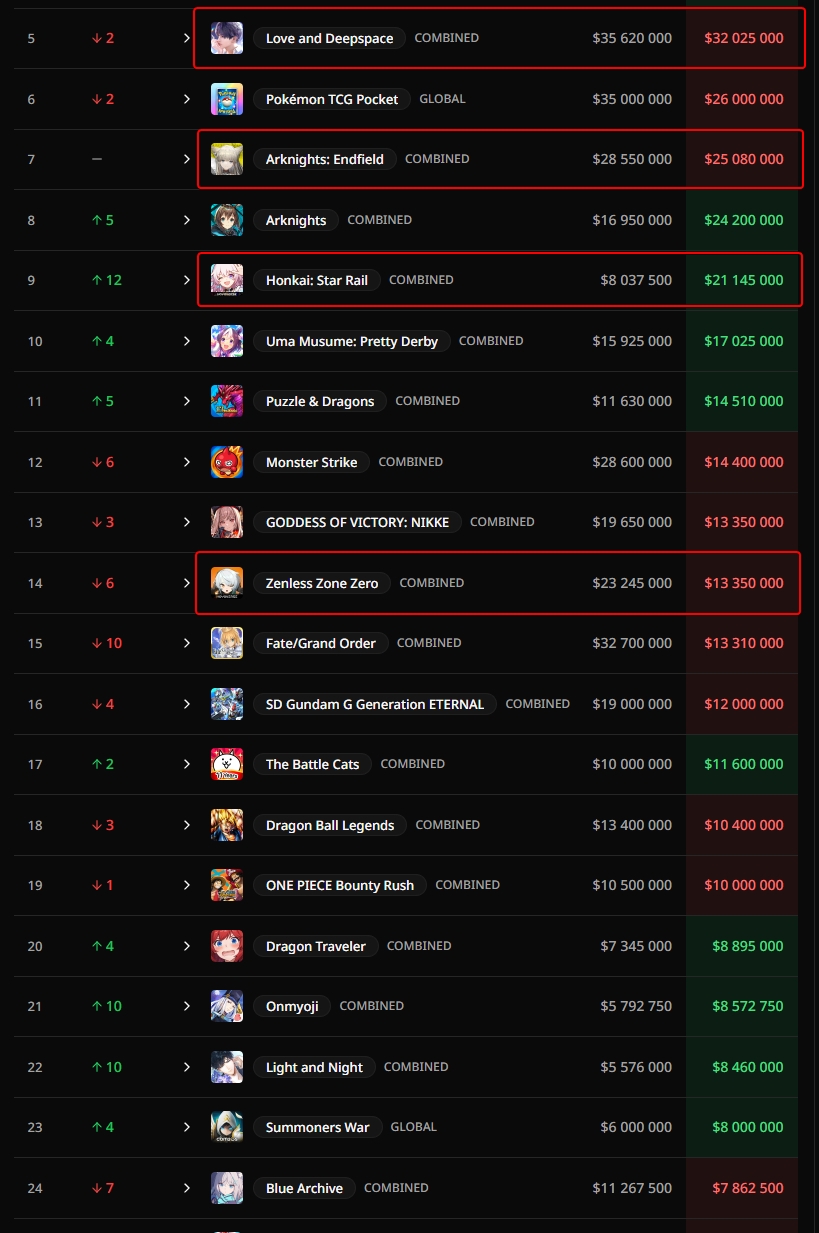Click the Pokémon TCG Pocket app icon

[227, 99]
